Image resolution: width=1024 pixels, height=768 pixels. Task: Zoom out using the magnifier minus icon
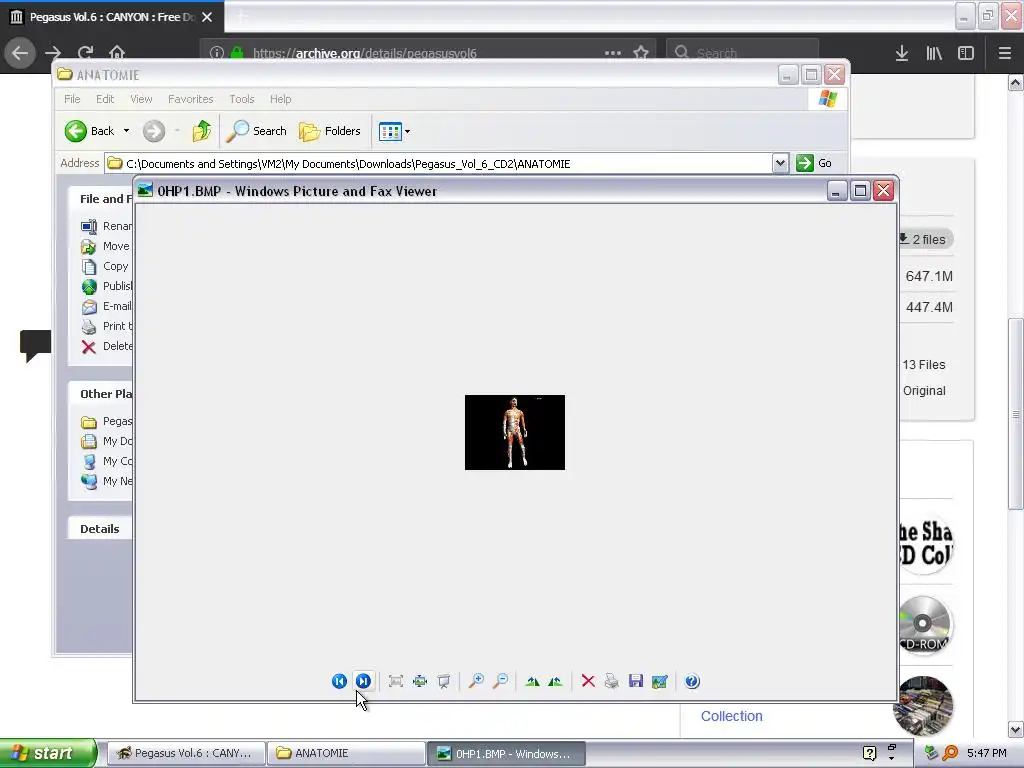click(500, 681)
